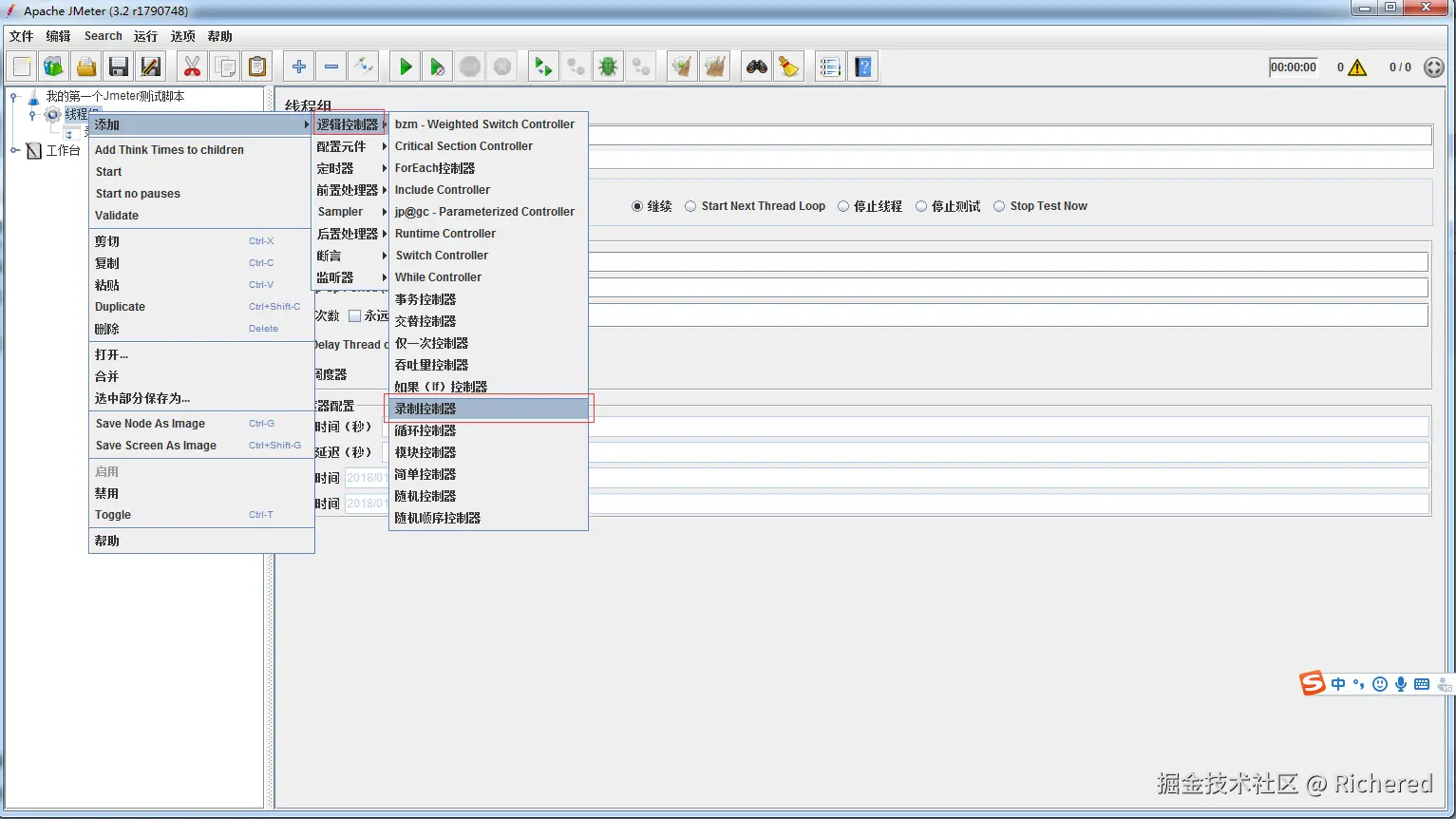Viewport: 1456px width, 819px height.
Task: Click the Expand All plus icon
Action: (299, 67)
